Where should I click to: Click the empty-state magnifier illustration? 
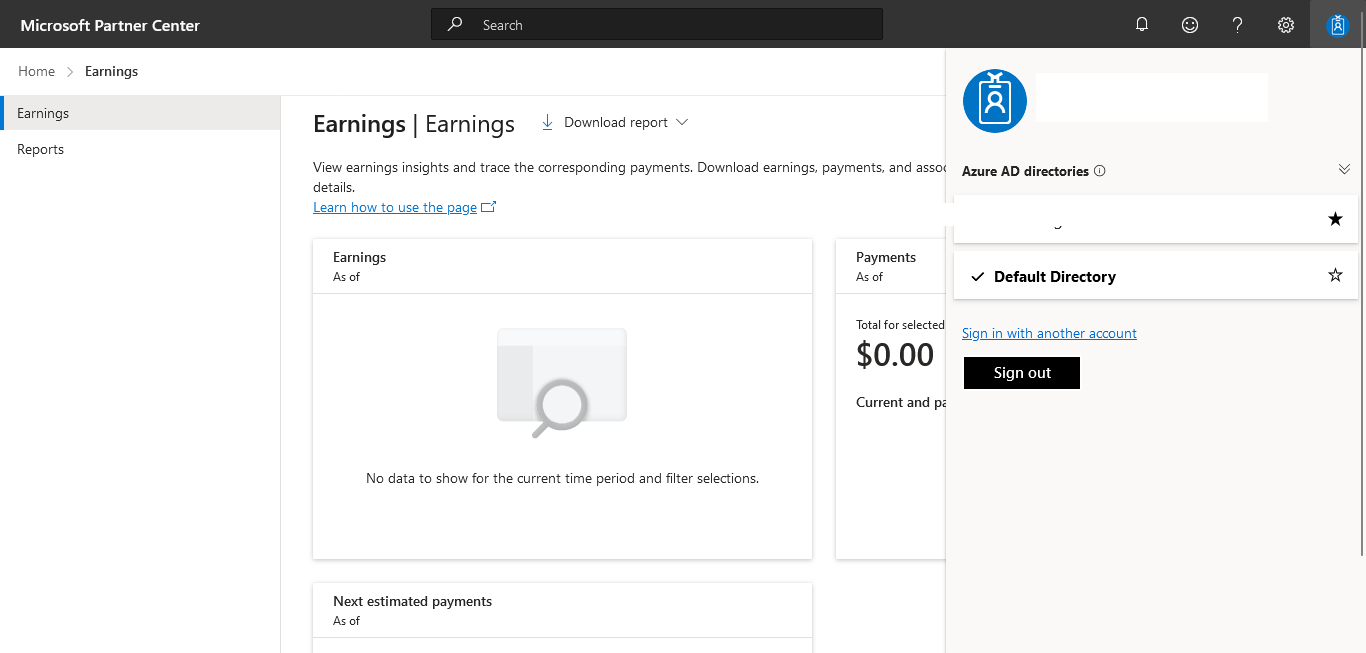pyautogui.click(x=562, y=383)
